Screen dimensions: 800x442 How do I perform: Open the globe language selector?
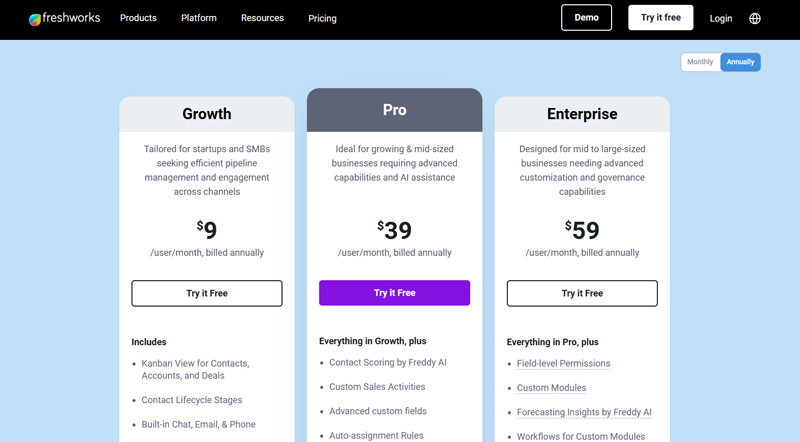point(755,18)
